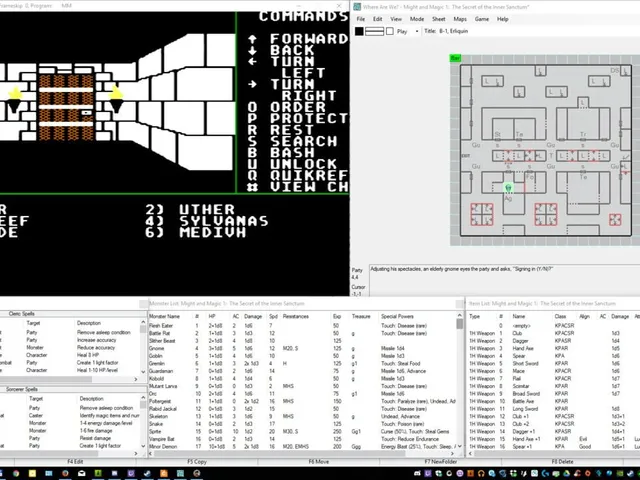Viewport: 640px width, 480px height.
Task: Select the gnome note text box below the map
Action: tap(504, 280)
